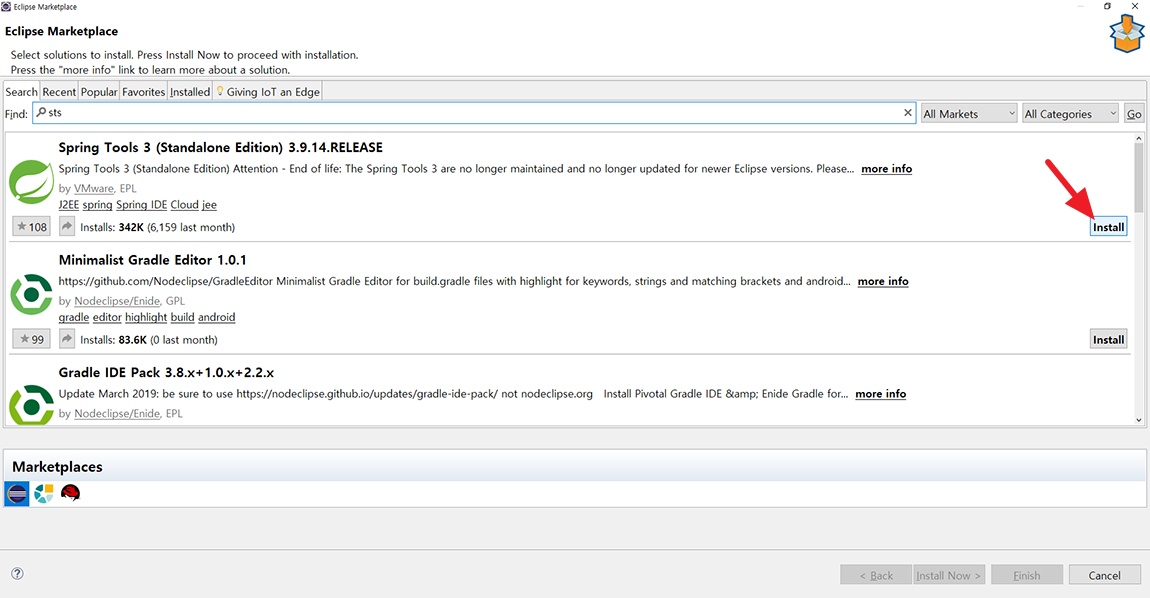
Task: Click the Finish button
Action: (x=1027, y=575)
